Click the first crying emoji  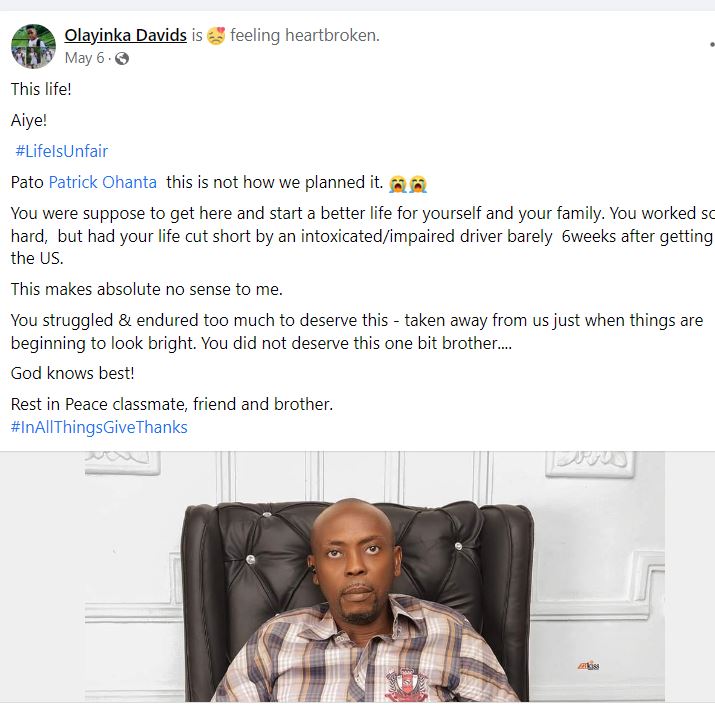click(x=398, y=184)
